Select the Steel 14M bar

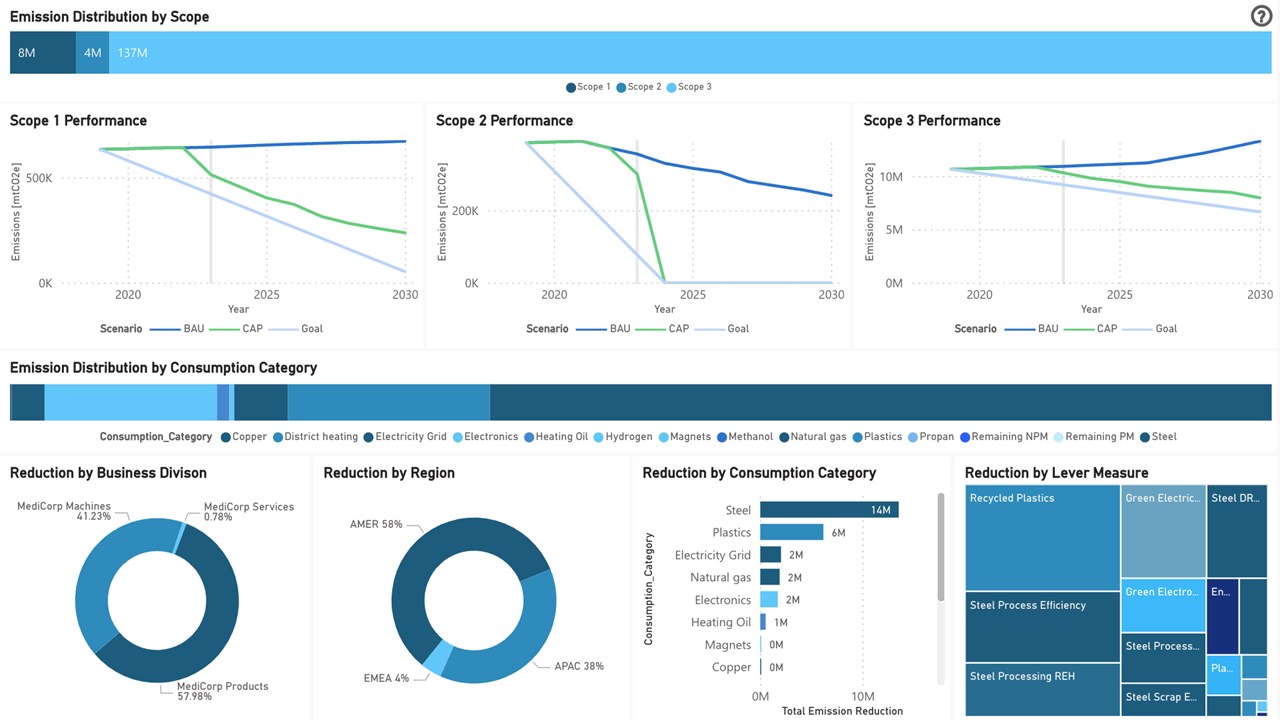(x=829, y=510)
